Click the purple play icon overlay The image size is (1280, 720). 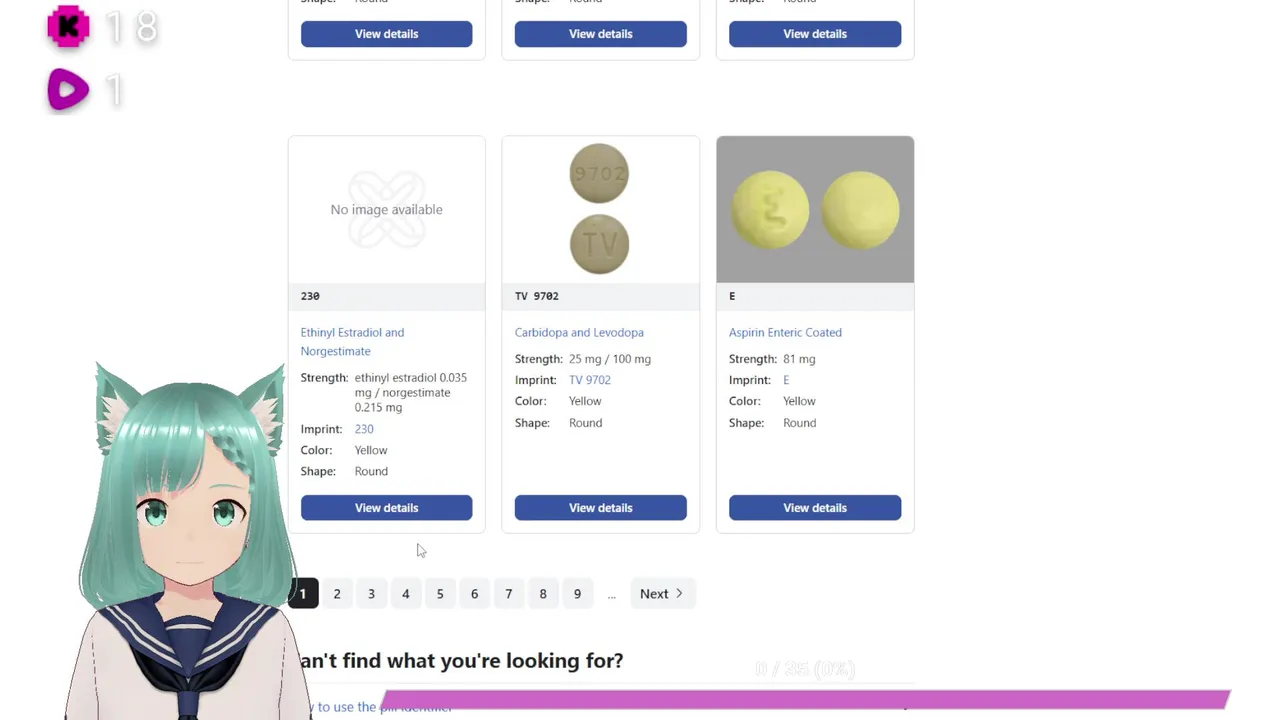coord(68,90)
